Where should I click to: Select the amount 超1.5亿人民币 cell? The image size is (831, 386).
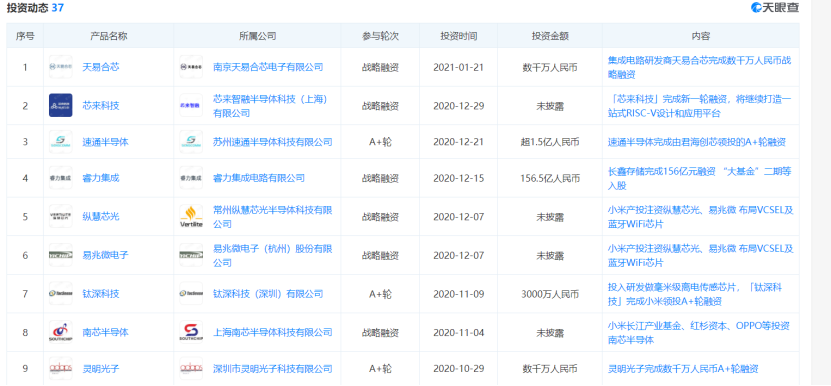(x=550, y=142)
